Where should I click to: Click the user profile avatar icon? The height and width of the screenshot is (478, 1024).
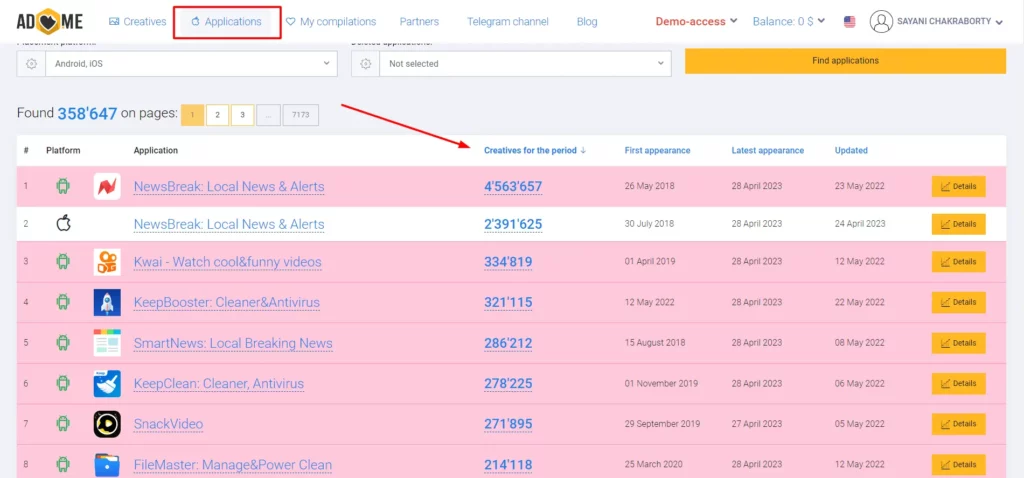point(881,21)
